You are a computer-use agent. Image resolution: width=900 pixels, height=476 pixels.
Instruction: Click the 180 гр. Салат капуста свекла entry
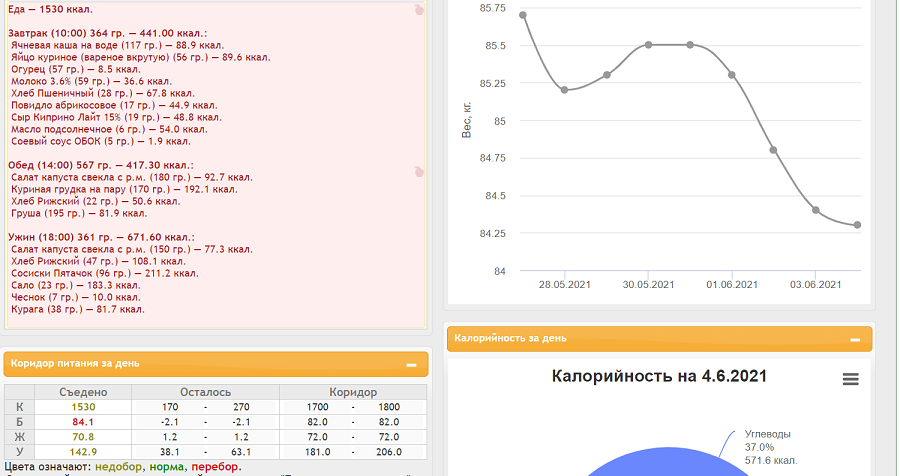point(132,177)
